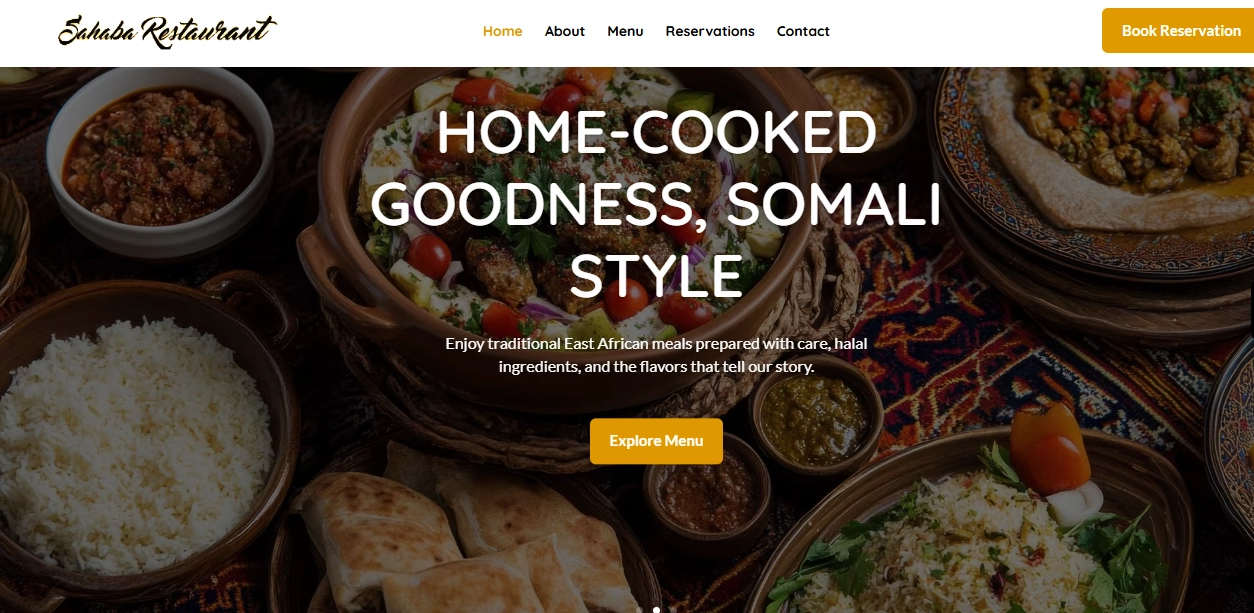Click the red stew bowl in hero photo
Screen dimensions: 1254x613
160,160
